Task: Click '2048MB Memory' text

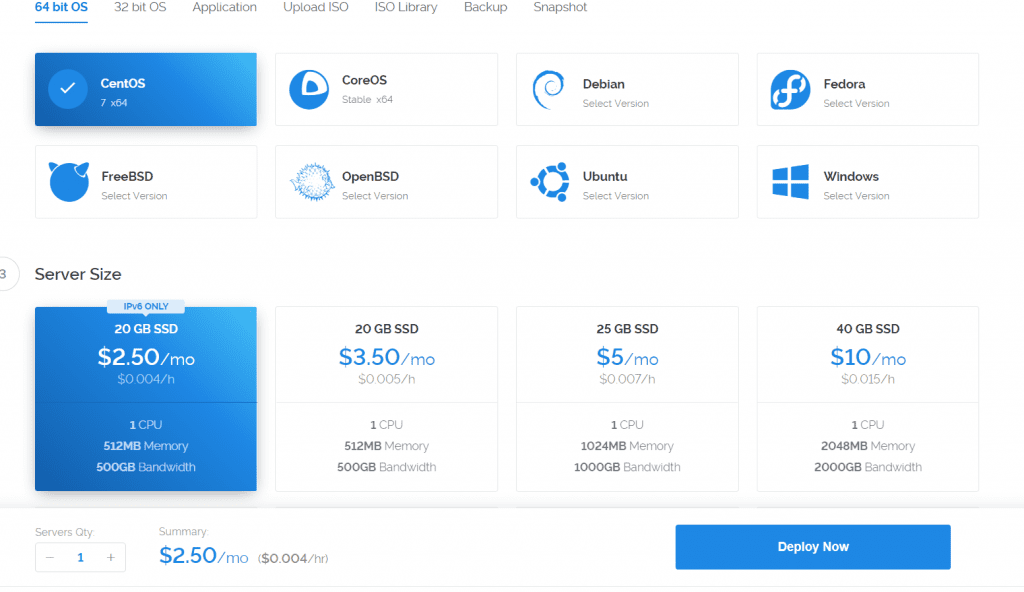Action: (867, 446)
